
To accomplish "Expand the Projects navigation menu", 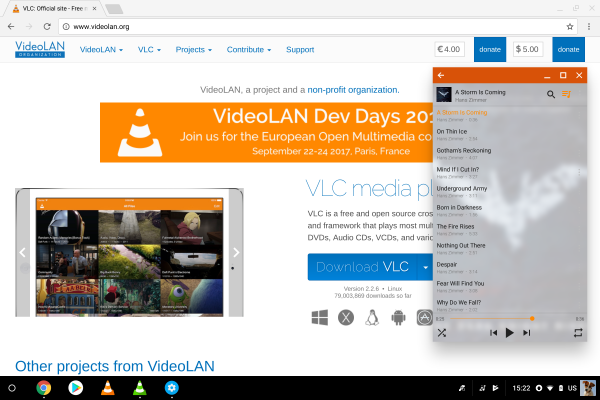I will 194,49.
